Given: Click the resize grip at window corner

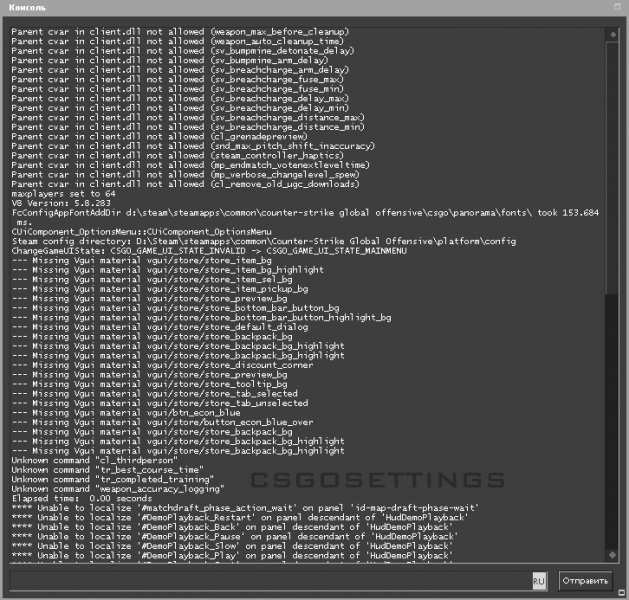Looking at the screenshot, I should [622, 592].
